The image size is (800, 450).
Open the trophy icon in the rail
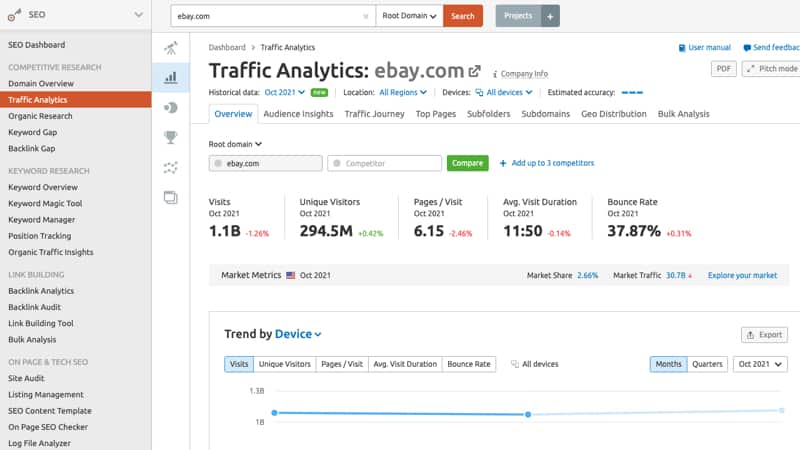[x=171, y=137]
